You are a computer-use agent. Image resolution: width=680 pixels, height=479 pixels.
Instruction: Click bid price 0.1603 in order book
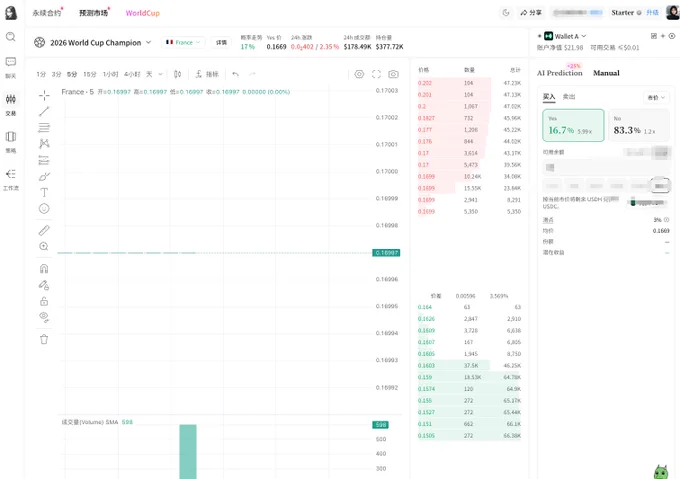pos(426,365)
